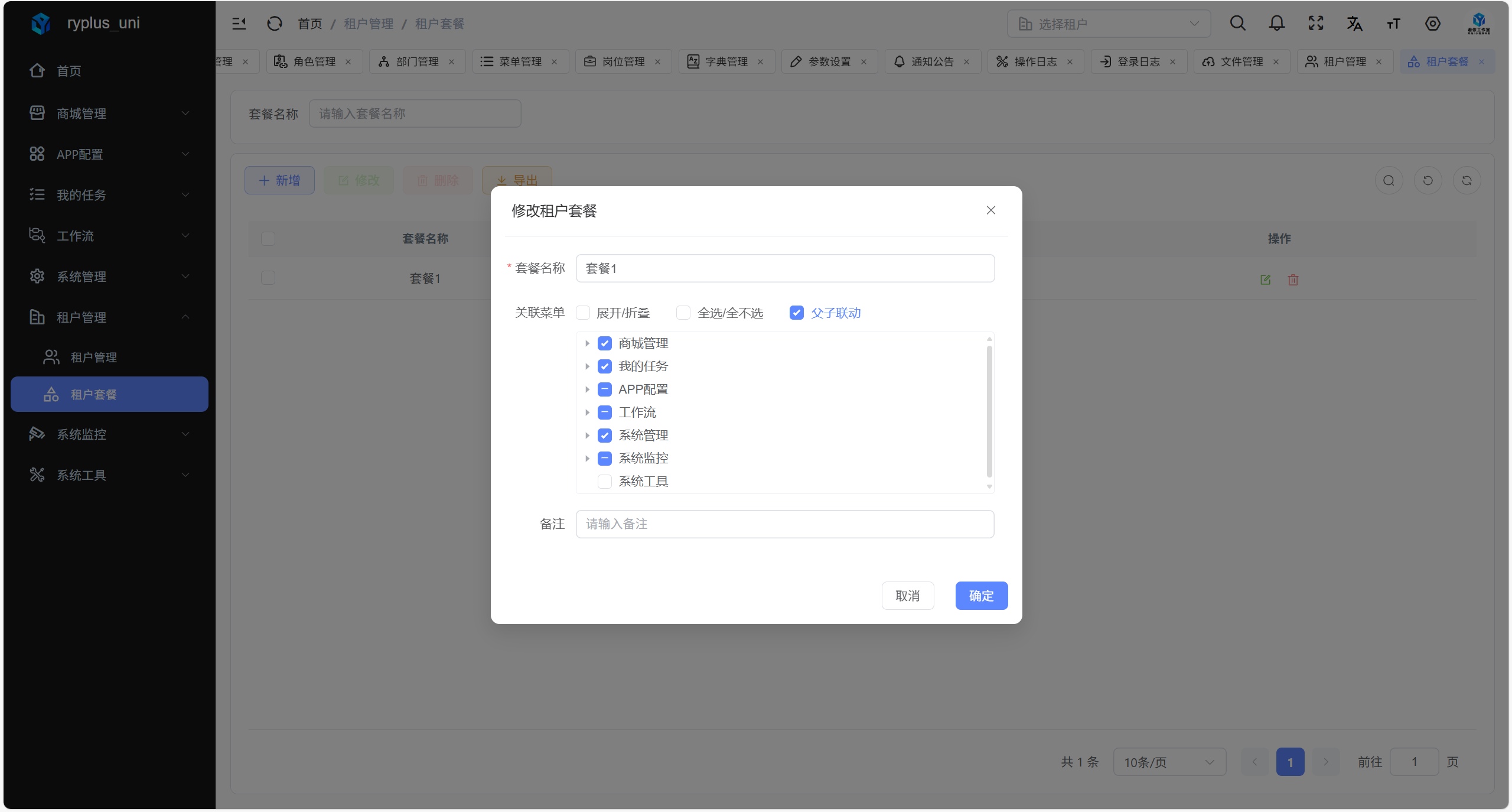Click the notification bell icon

coord(1276,24)
